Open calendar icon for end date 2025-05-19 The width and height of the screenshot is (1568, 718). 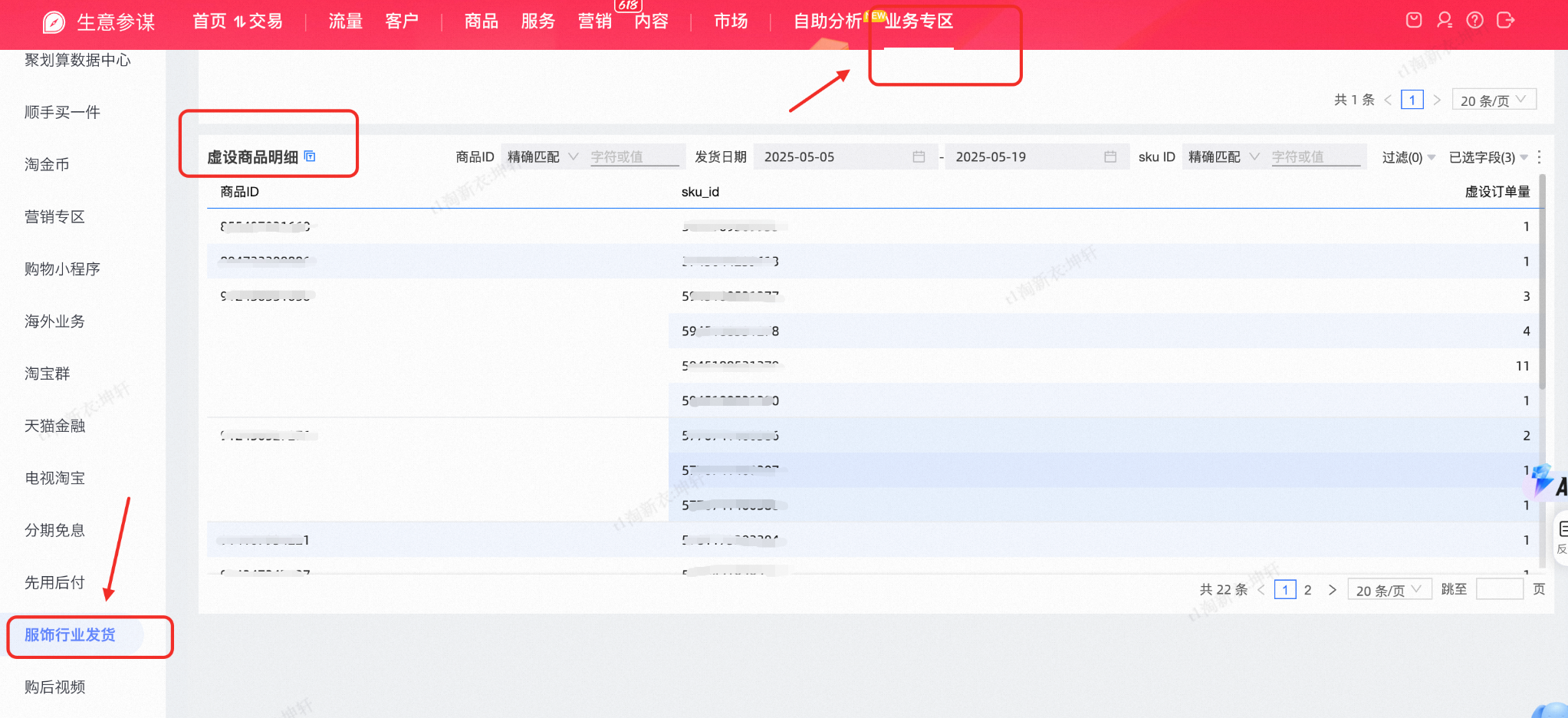click(x=1110, y=156)
